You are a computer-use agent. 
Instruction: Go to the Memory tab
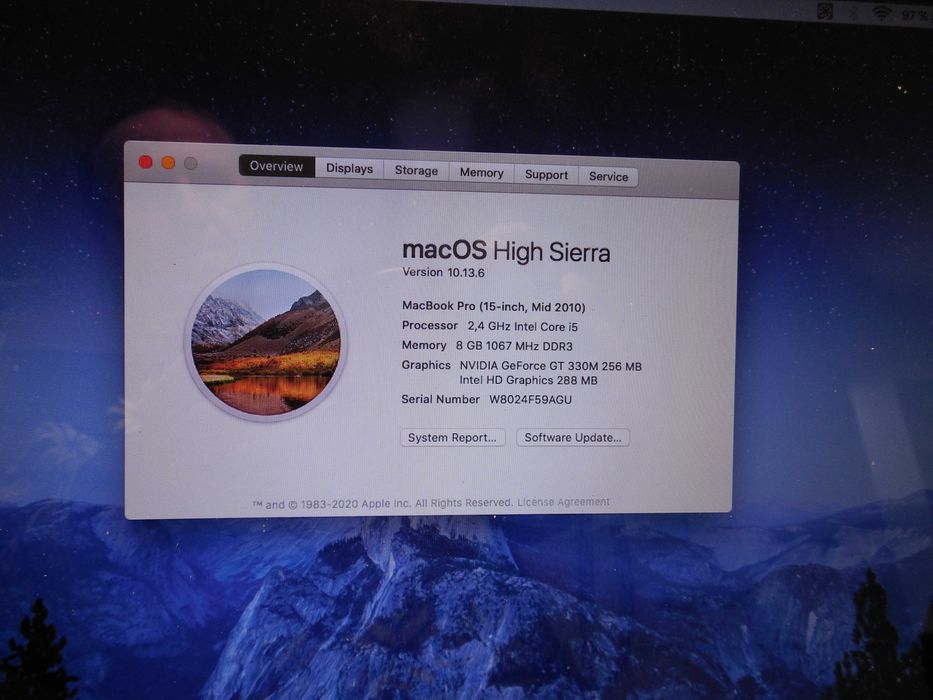[x=481, y=173]
